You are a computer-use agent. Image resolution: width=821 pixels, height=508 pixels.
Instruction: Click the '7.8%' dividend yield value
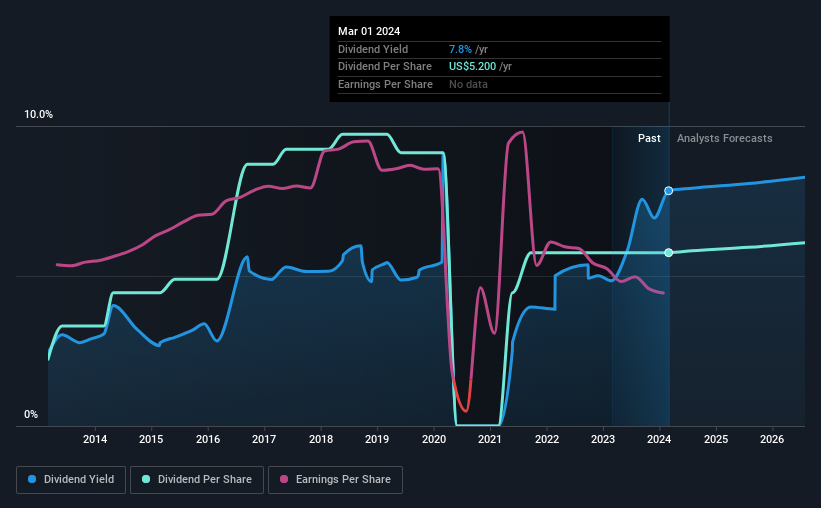pyautogui.click(x=460, y=49)
